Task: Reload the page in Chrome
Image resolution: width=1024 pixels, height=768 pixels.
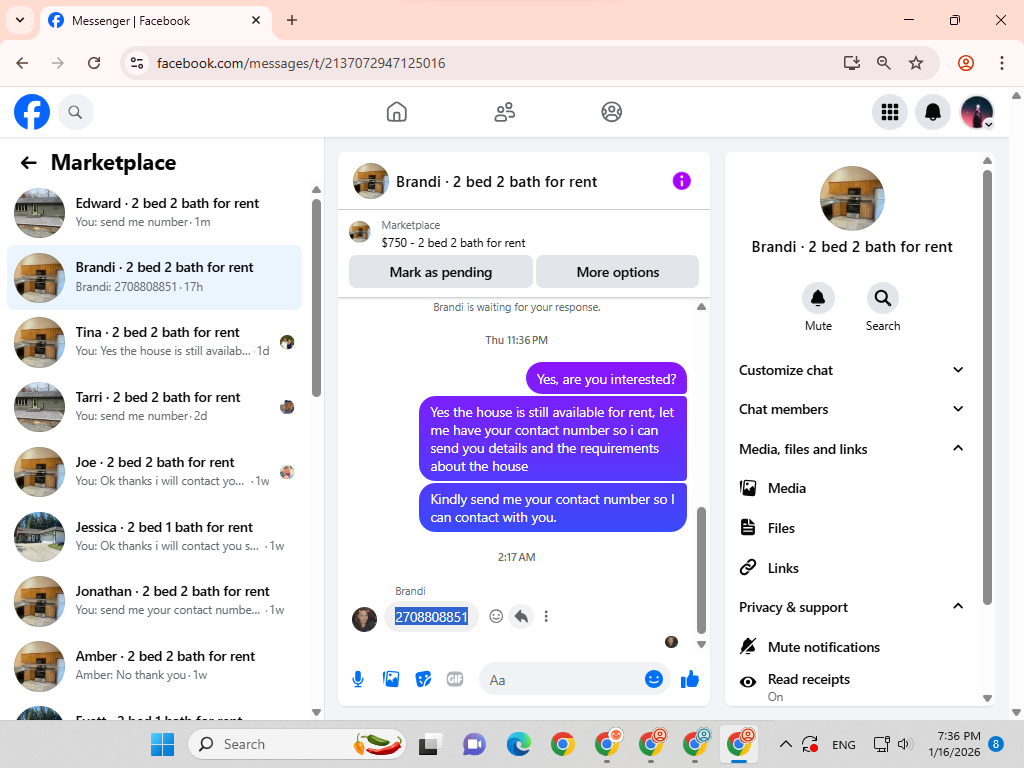Action: (94, 63)
